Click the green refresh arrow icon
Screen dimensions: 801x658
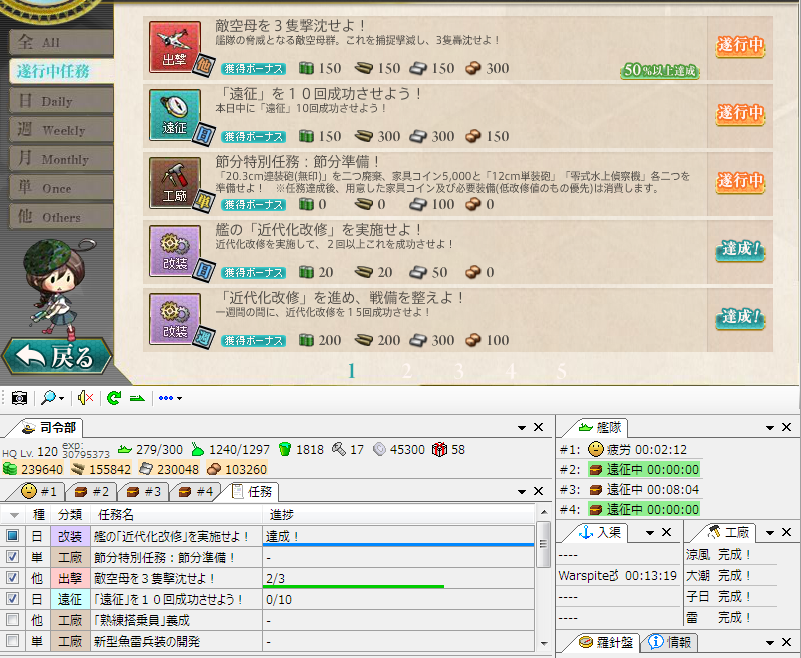(114, 398)
